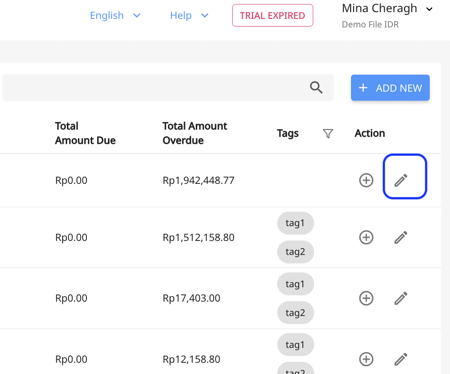
Task: Edit the Rp1,512,158.80 row with pencil icon
Action: 401,237
